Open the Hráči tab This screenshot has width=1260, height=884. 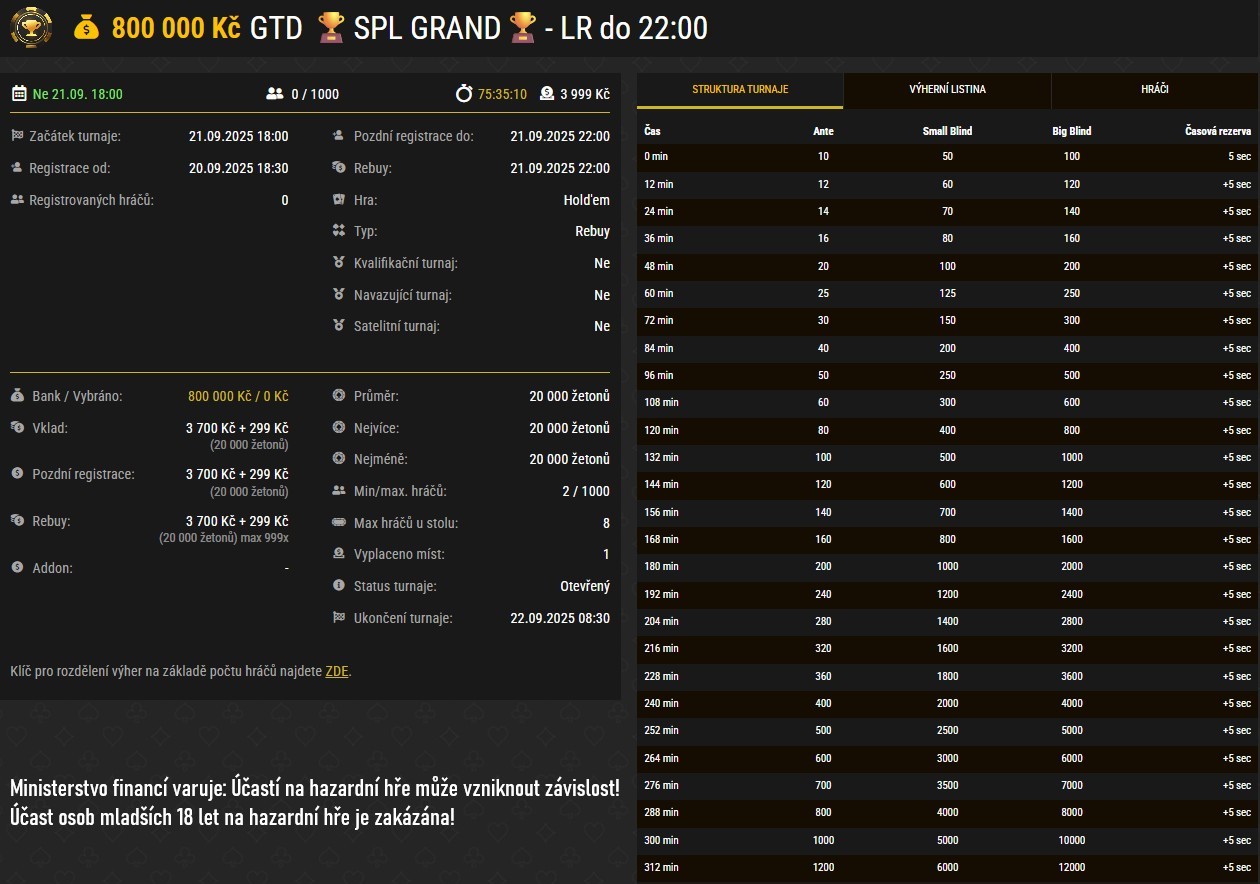pos(1155,90)
